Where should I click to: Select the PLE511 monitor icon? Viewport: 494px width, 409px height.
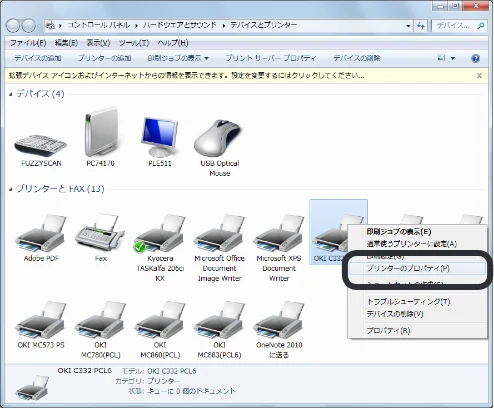coord(160,137)
